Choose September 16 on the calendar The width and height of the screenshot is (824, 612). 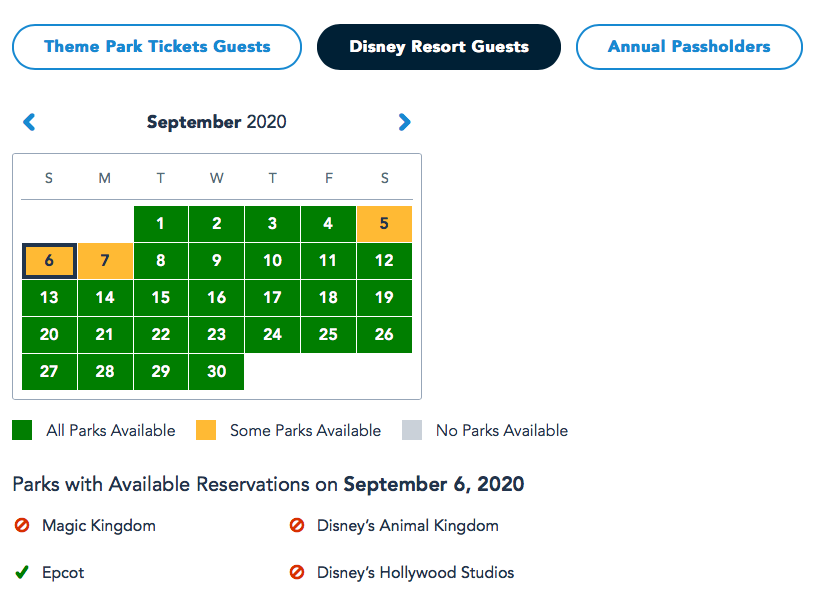coord(216,298)
